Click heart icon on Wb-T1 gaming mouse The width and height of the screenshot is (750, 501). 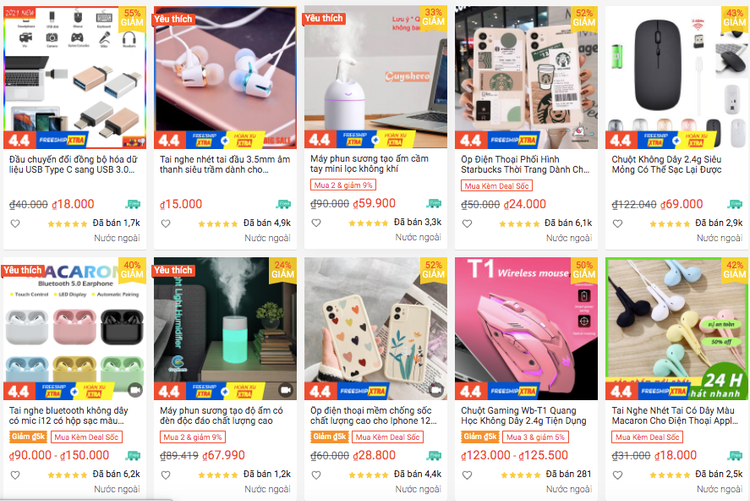click(x=467, y=475)
